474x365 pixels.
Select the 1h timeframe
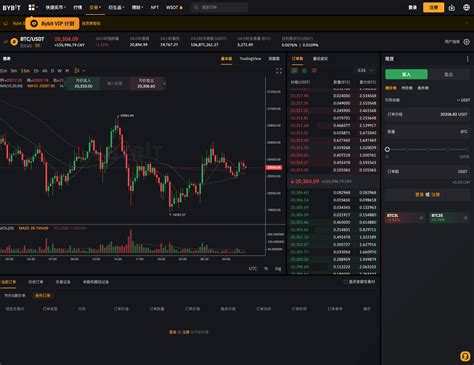[36, 71]
